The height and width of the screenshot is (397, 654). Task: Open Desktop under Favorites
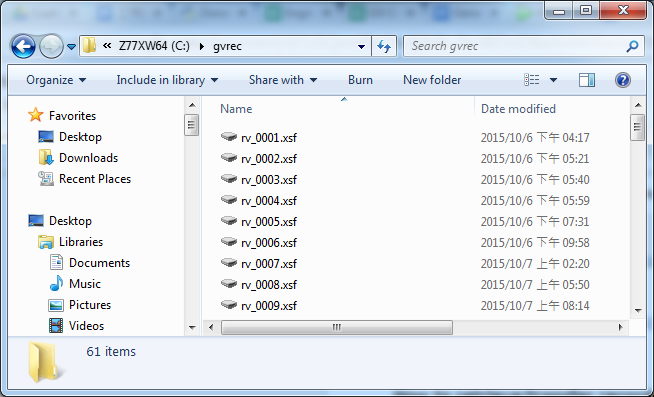tap(80, 137)
